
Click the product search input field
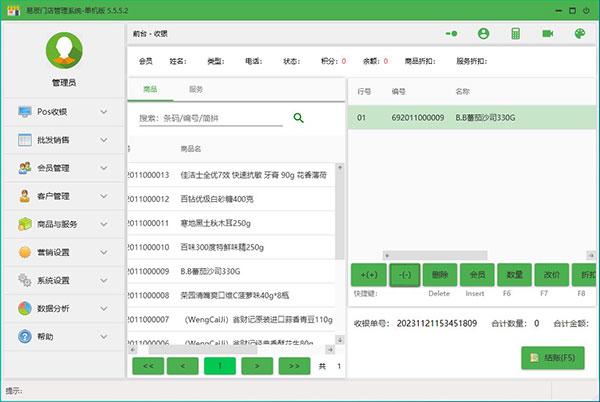(x=210, y=118)
